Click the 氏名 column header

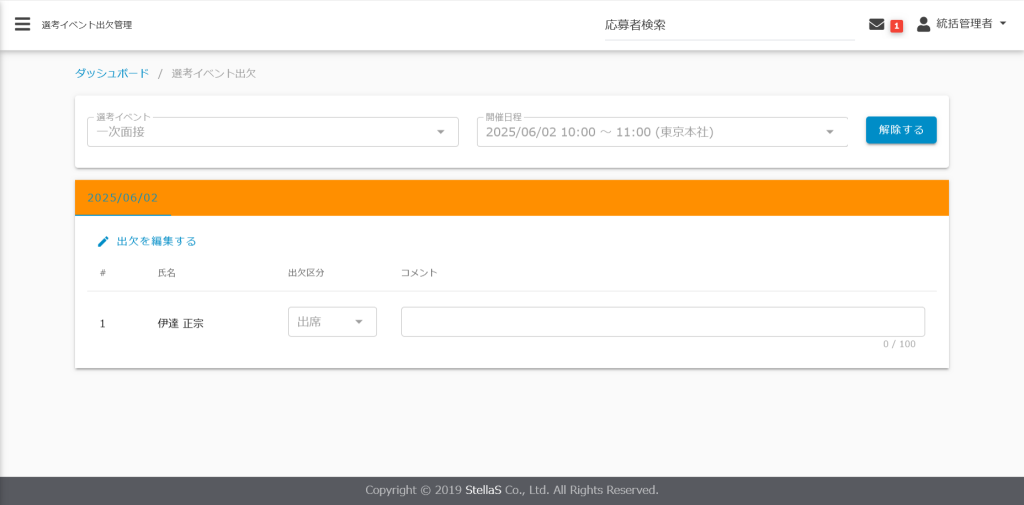[x=166, y=273]
